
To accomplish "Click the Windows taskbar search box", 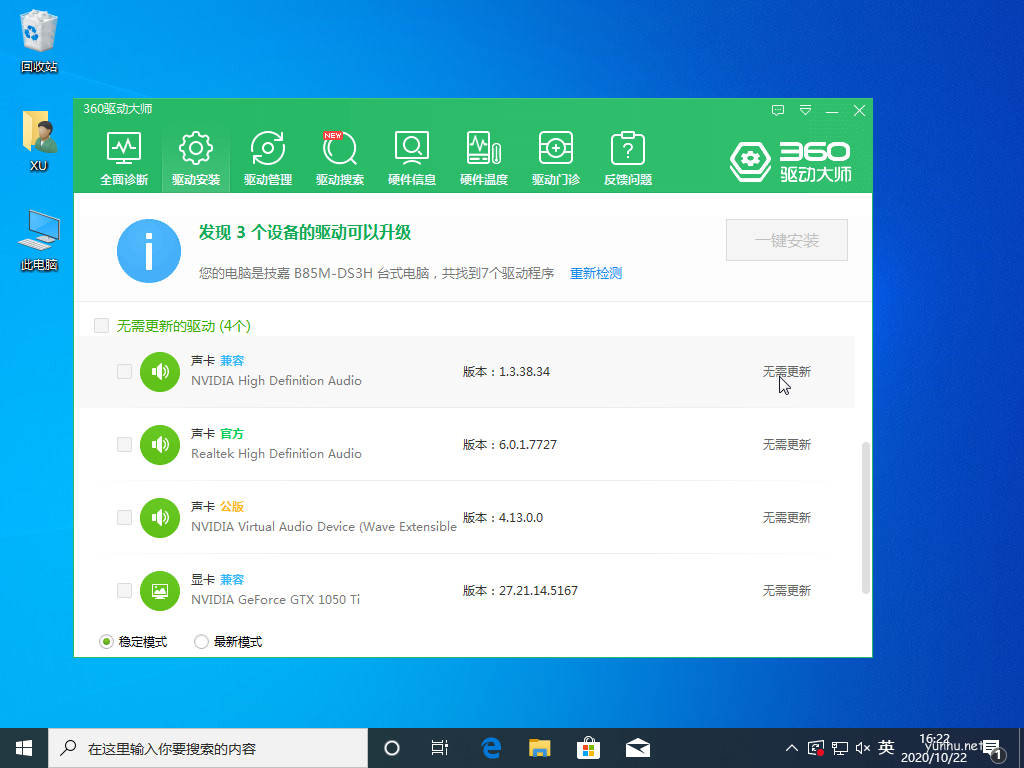I will pyautogui.click(x=210, y=748).
